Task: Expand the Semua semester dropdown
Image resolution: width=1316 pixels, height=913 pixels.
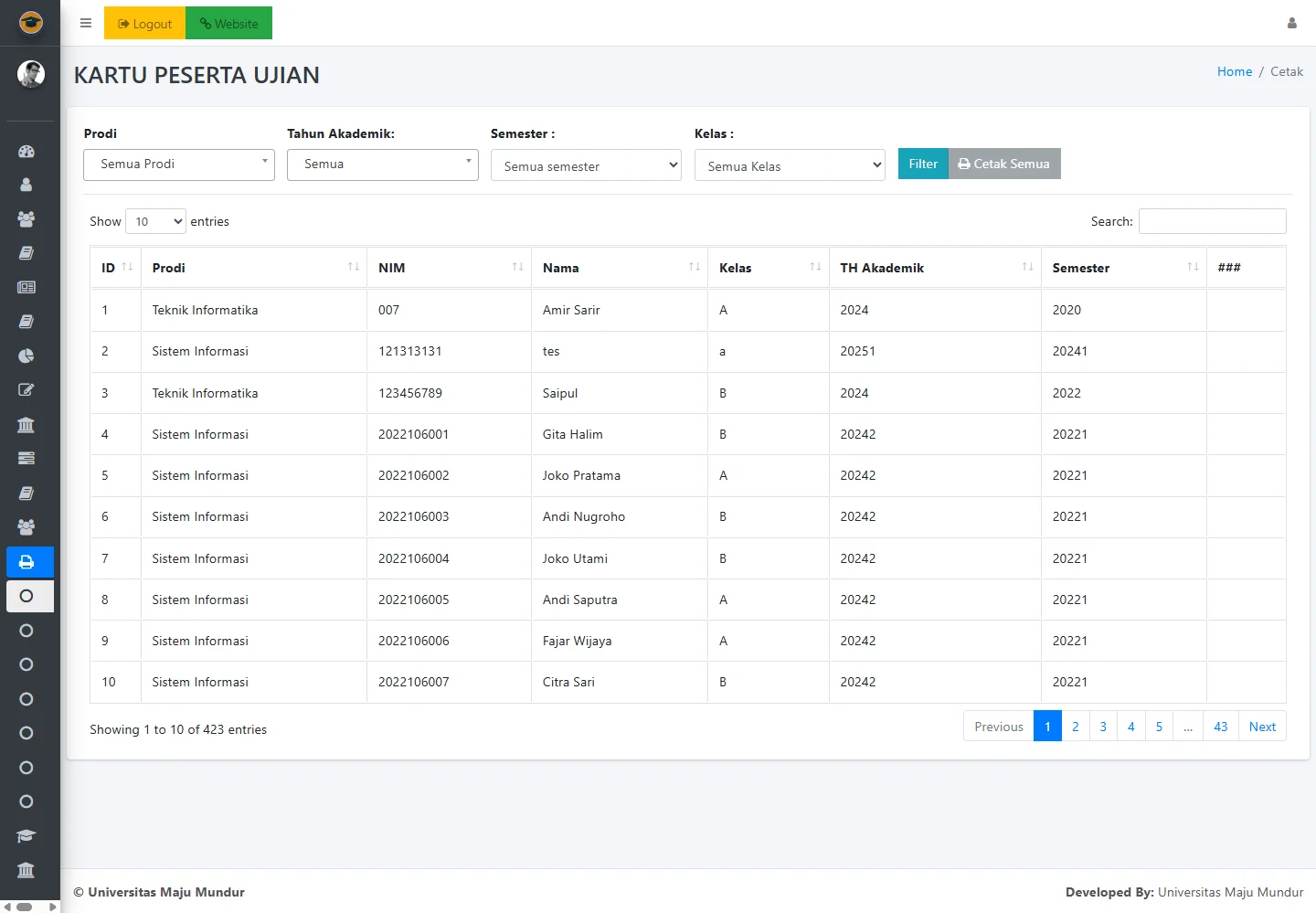Action: 586,165
